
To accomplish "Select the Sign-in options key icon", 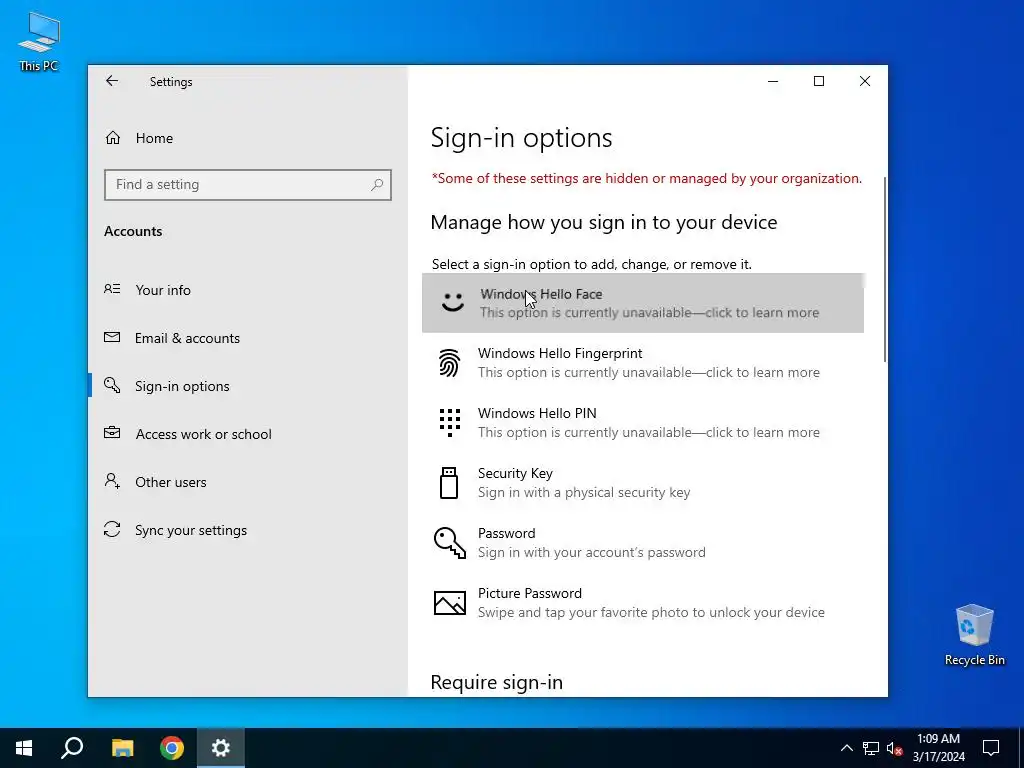I will point(112,385).
